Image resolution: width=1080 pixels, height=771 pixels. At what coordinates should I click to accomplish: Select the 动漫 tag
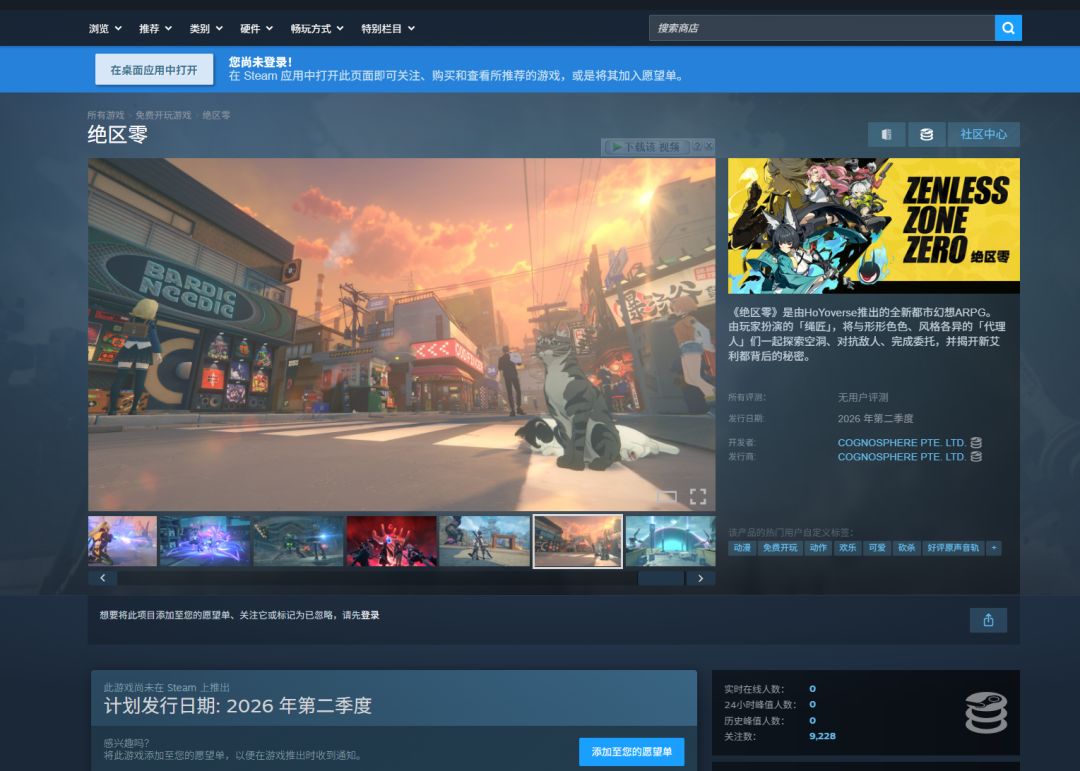coord(742,548)
